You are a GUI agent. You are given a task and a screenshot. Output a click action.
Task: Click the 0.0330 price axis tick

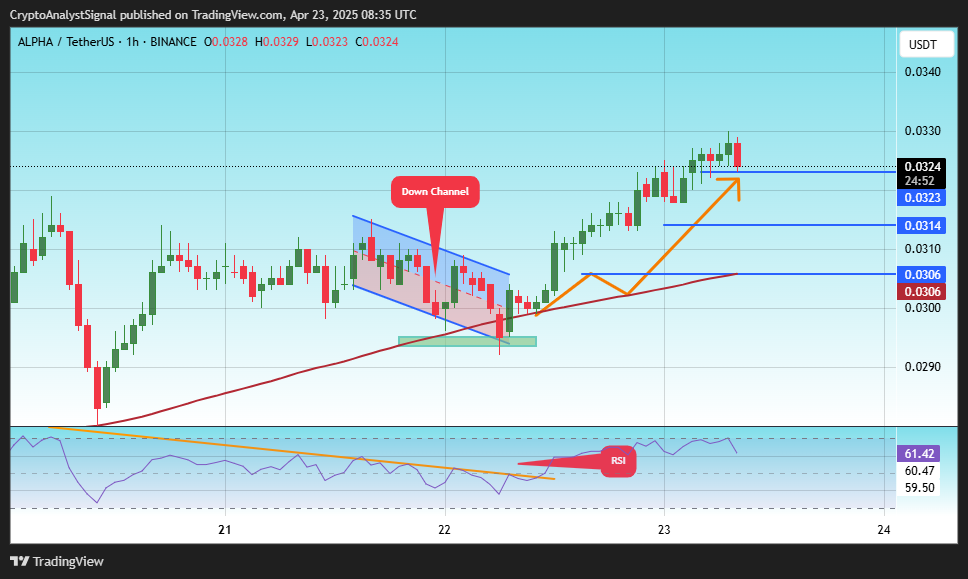pos(922,131)
